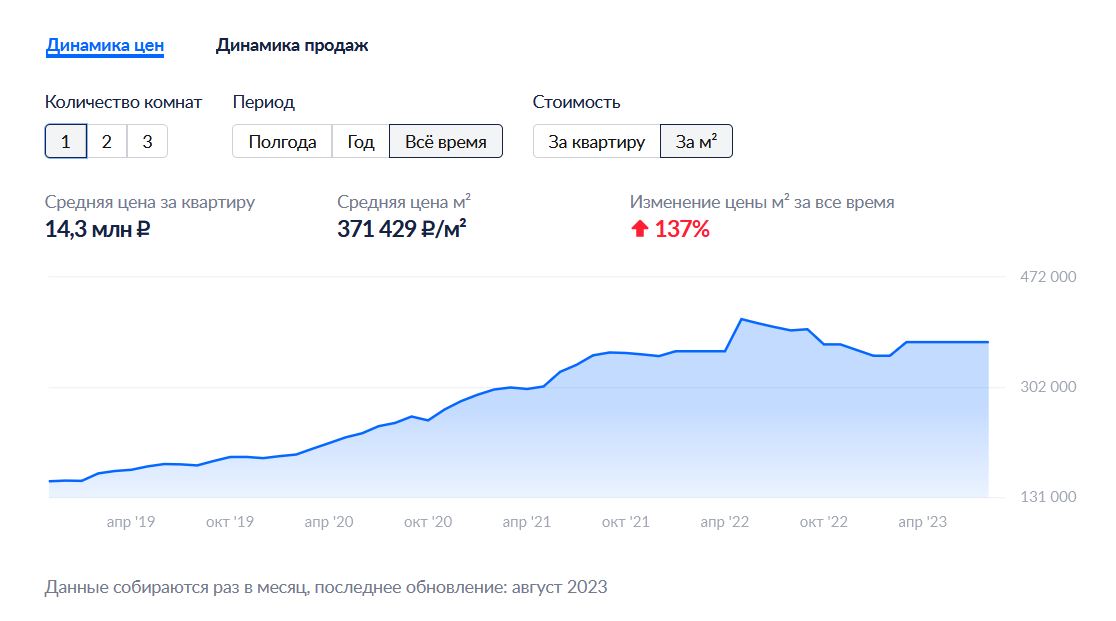This screenshot has width=1116, height=621.
Task: Click the апр '19 axis label
Action: [x=131, y=522]
